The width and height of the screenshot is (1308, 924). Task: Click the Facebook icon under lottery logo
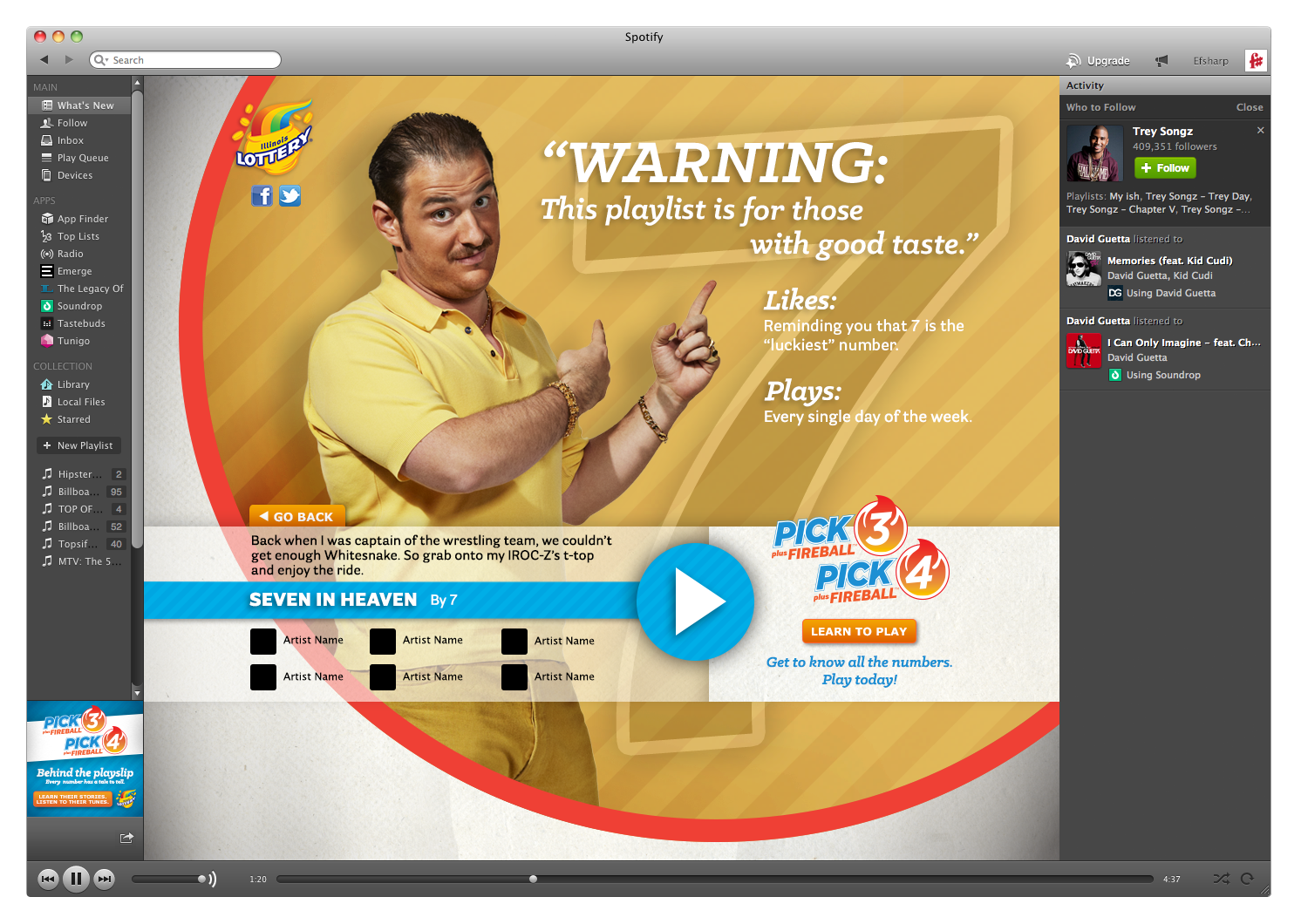click(262, 195)
